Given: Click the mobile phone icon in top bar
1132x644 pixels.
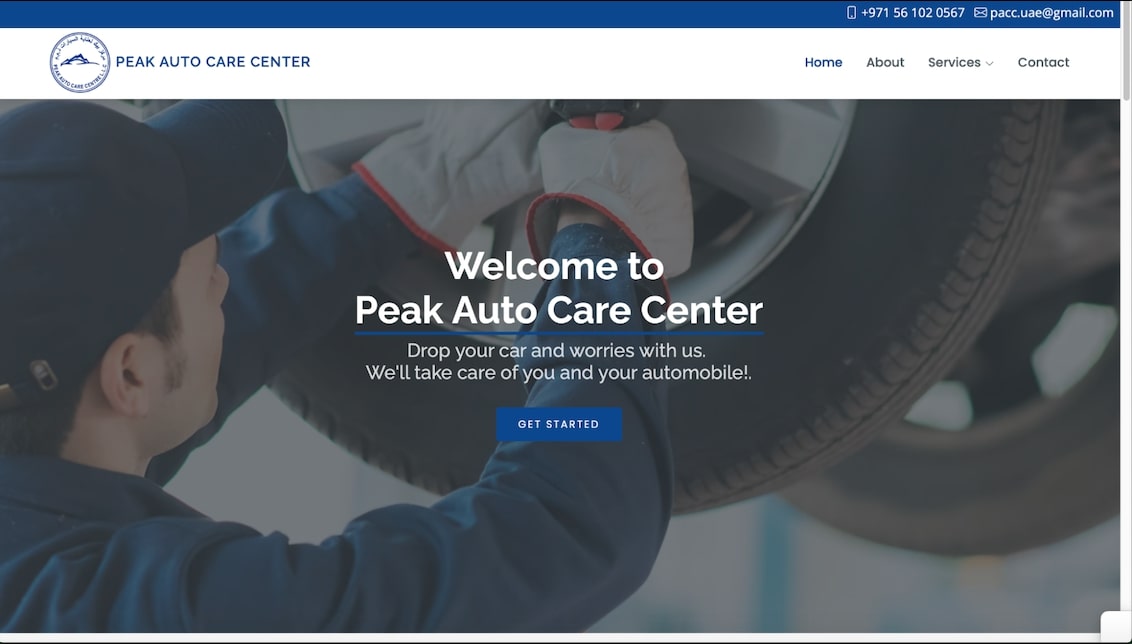Looking at the screenshot, I should point(851,12).
